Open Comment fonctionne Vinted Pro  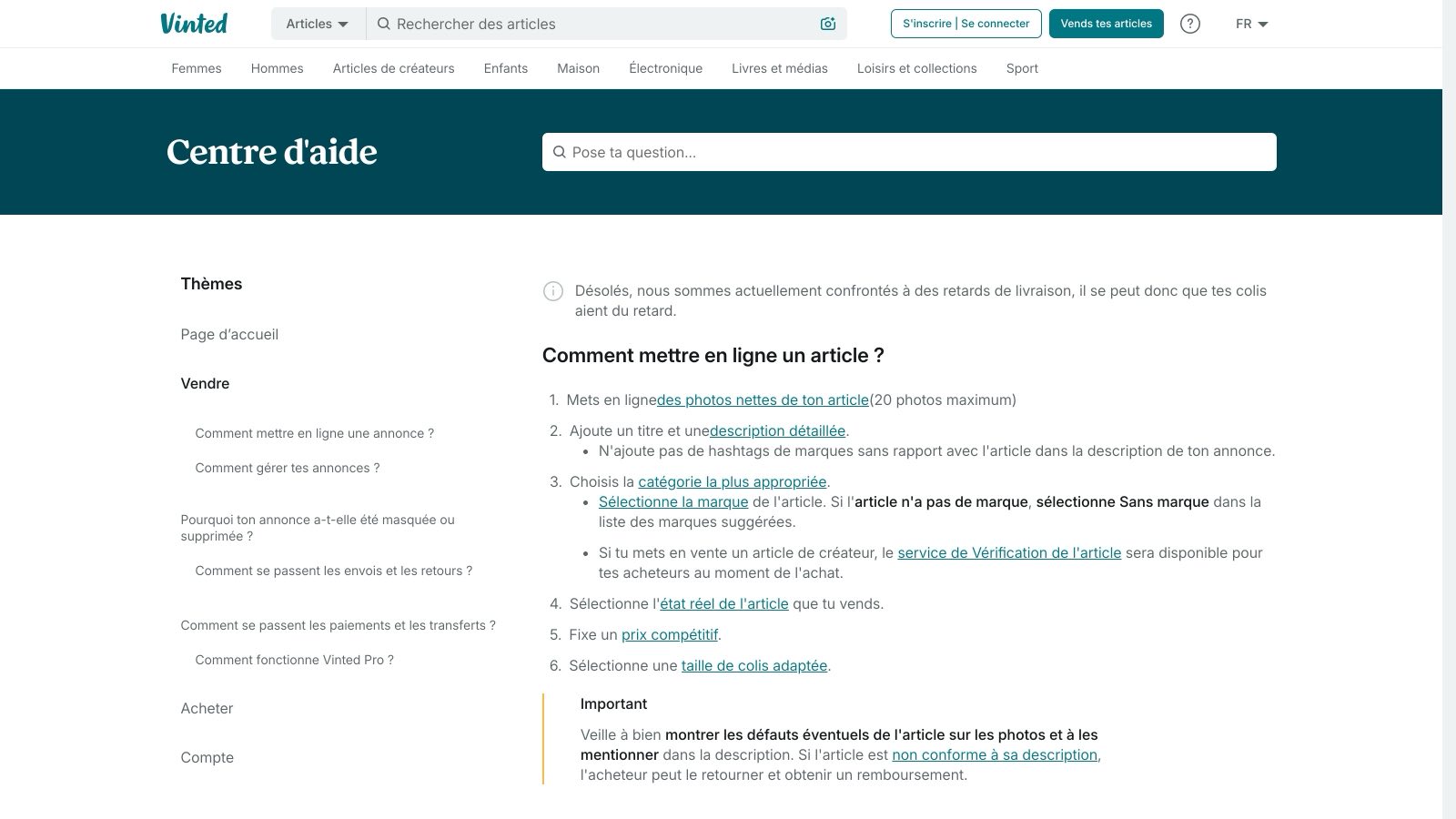click(295, 660)
